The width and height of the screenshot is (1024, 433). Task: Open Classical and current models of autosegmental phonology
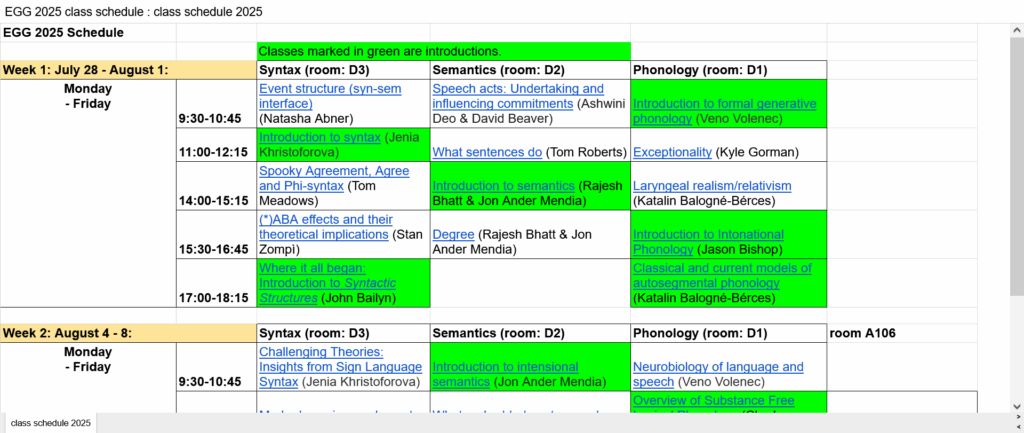click(x=722, y=268)
